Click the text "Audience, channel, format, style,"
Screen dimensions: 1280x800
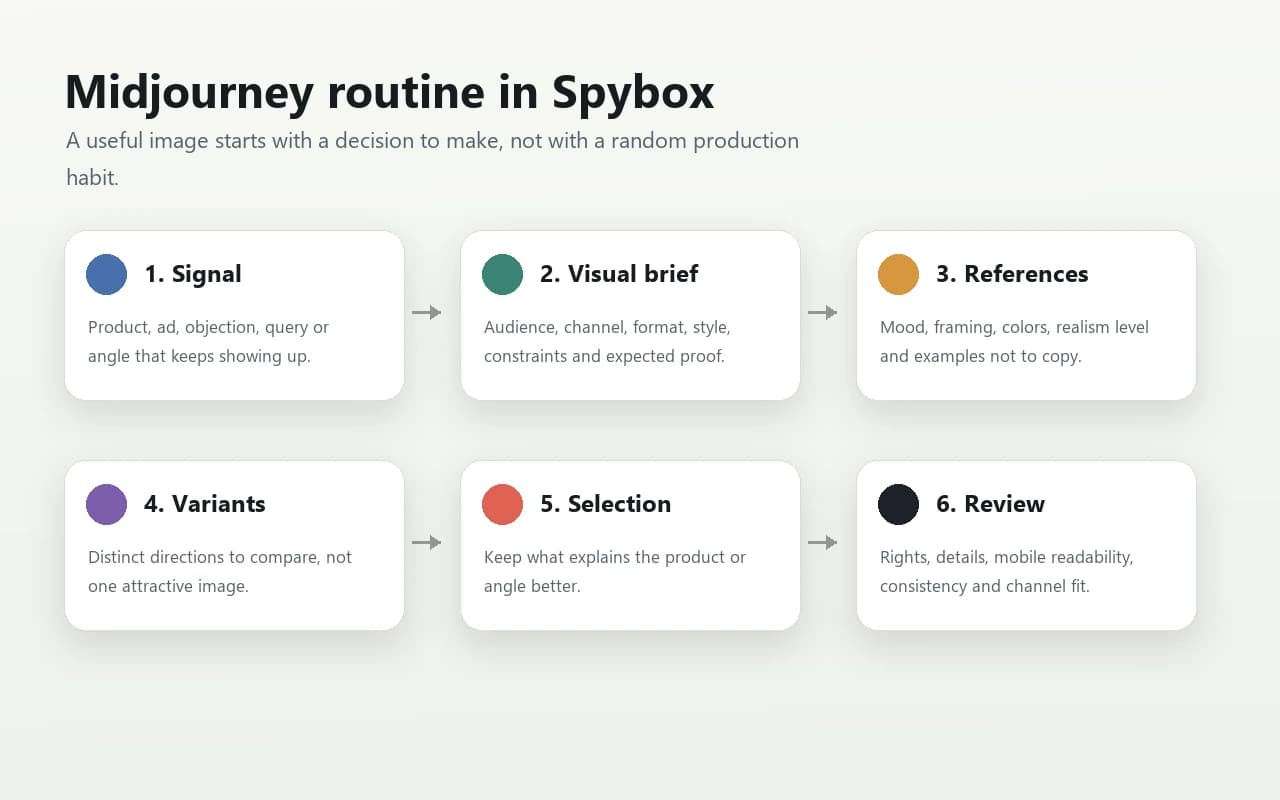[x=607, y=328]
